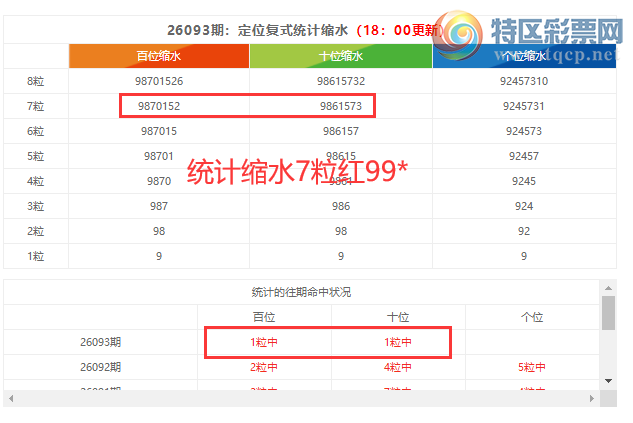The image size is (633, 423).
Task: Click the horizontal scrollbar left arrow
Action: tap(10, 399)
